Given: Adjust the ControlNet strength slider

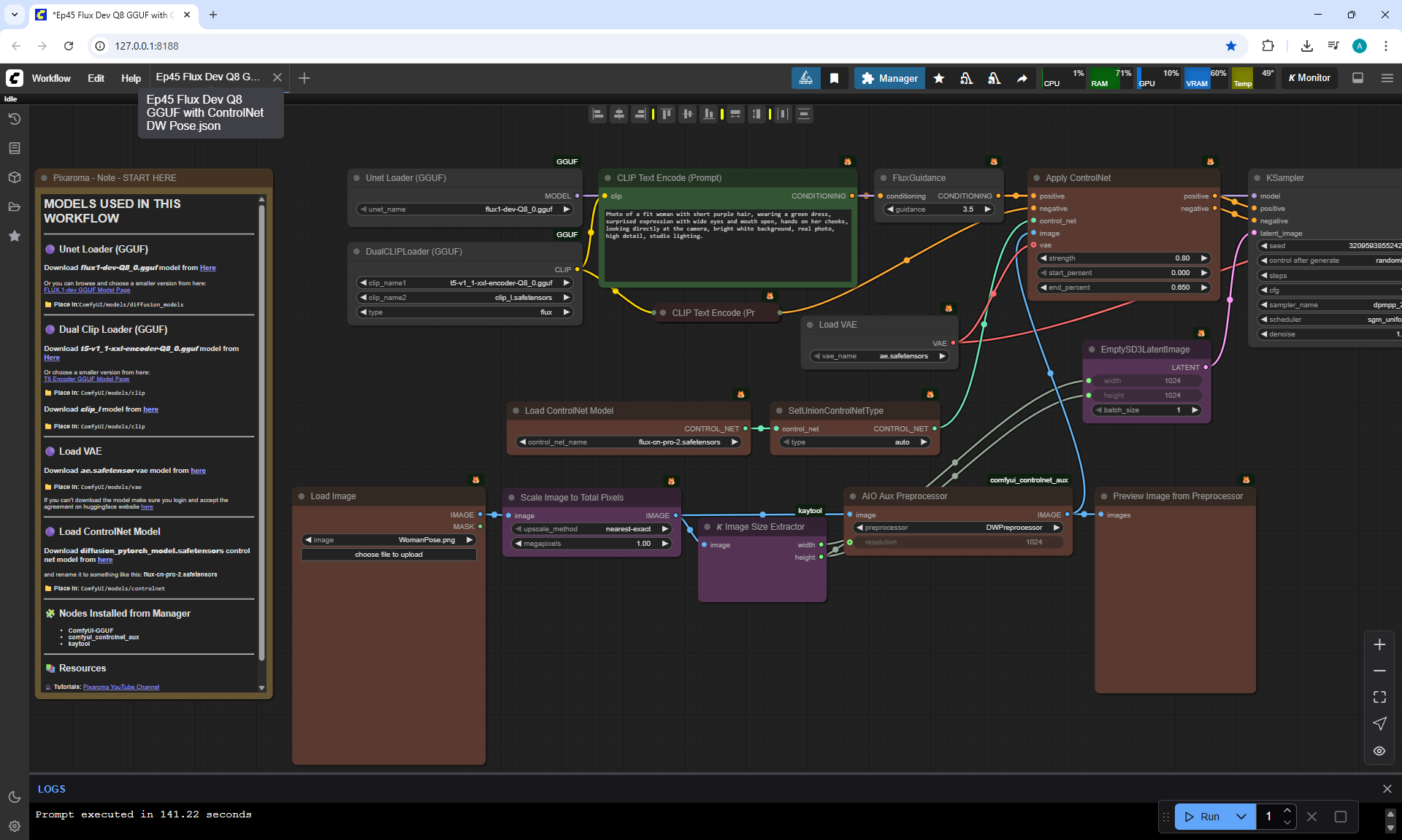Looking at the screenshot, I should tap(1123, 258).
